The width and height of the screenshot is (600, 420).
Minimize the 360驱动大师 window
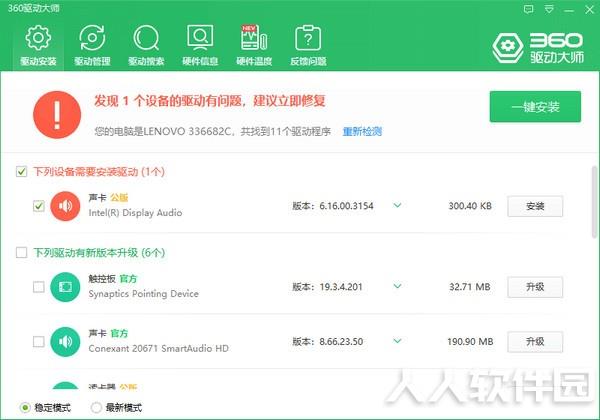569,10
